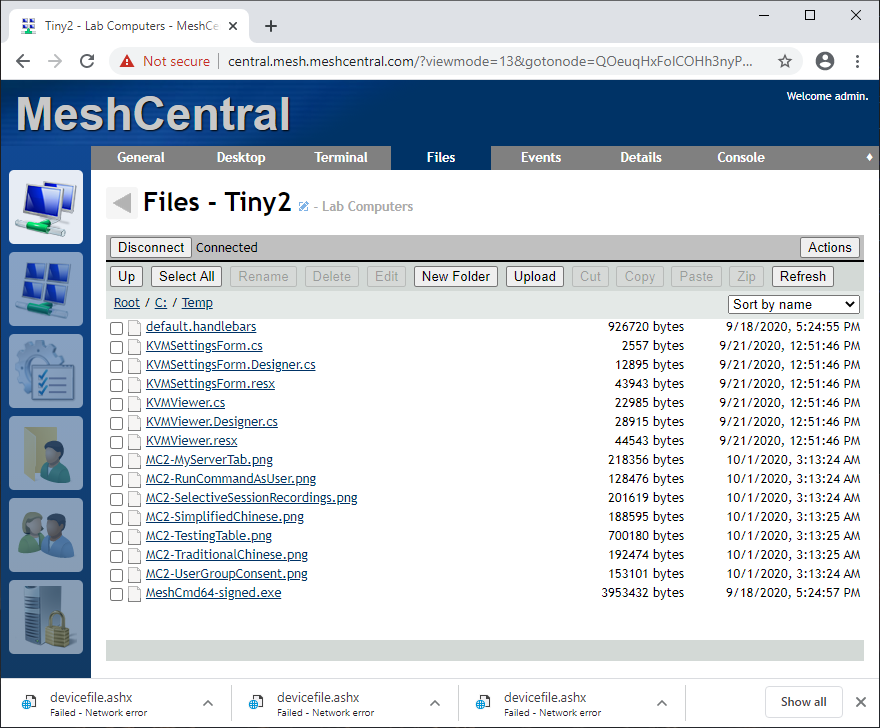Check the box for MeshCmd64-signed.exe

(x=116, y=594)
